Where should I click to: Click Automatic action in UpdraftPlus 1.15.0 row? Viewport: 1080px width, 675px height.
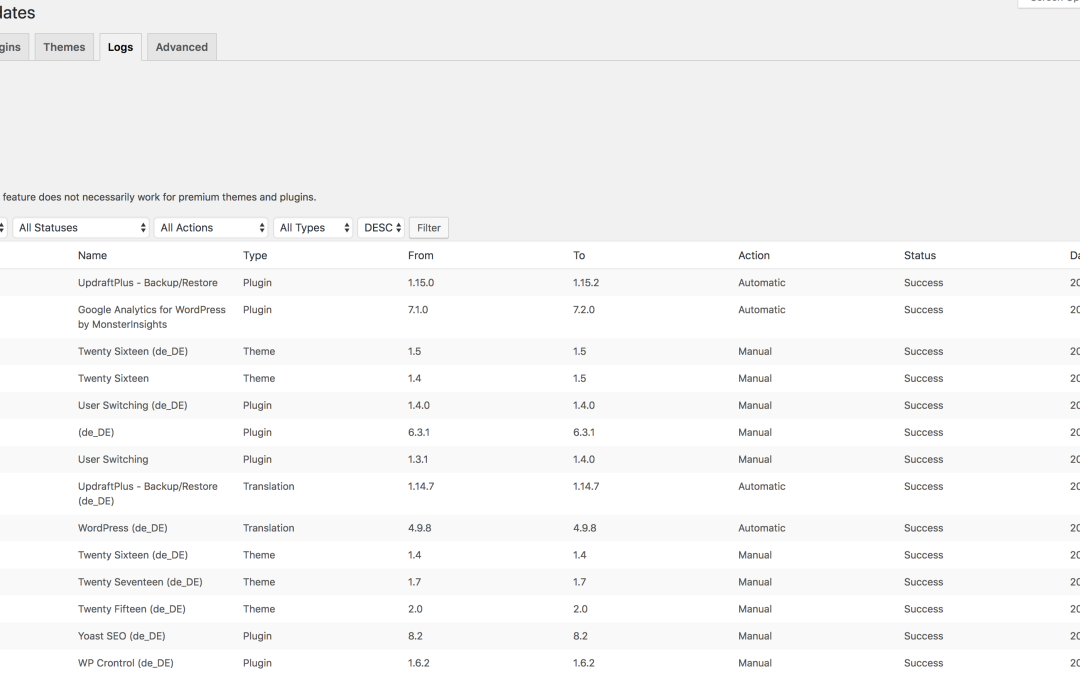pos(762,283)
